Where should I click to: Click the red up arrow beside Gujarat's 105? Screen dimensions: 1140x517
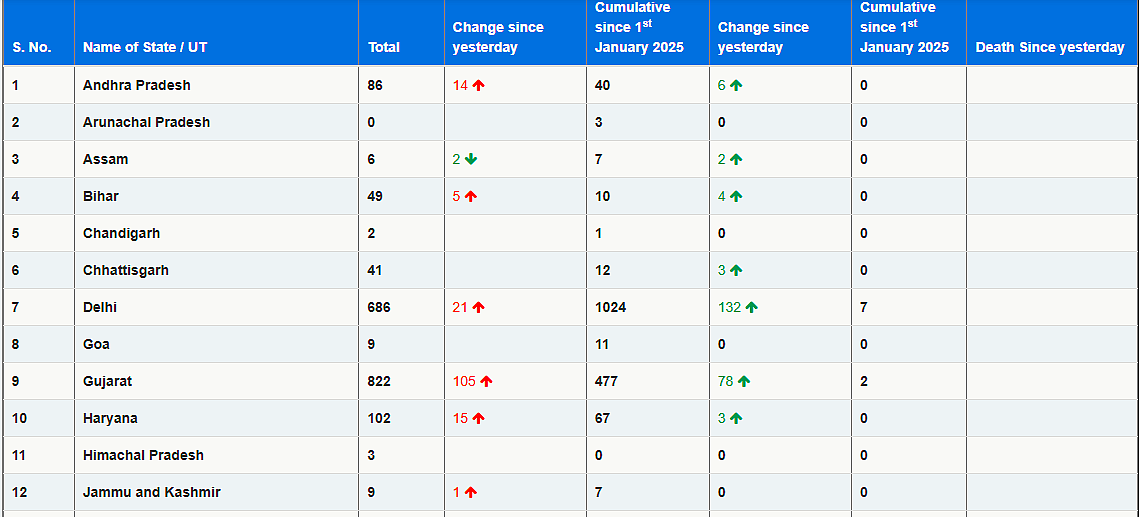(x=486, y=381)
